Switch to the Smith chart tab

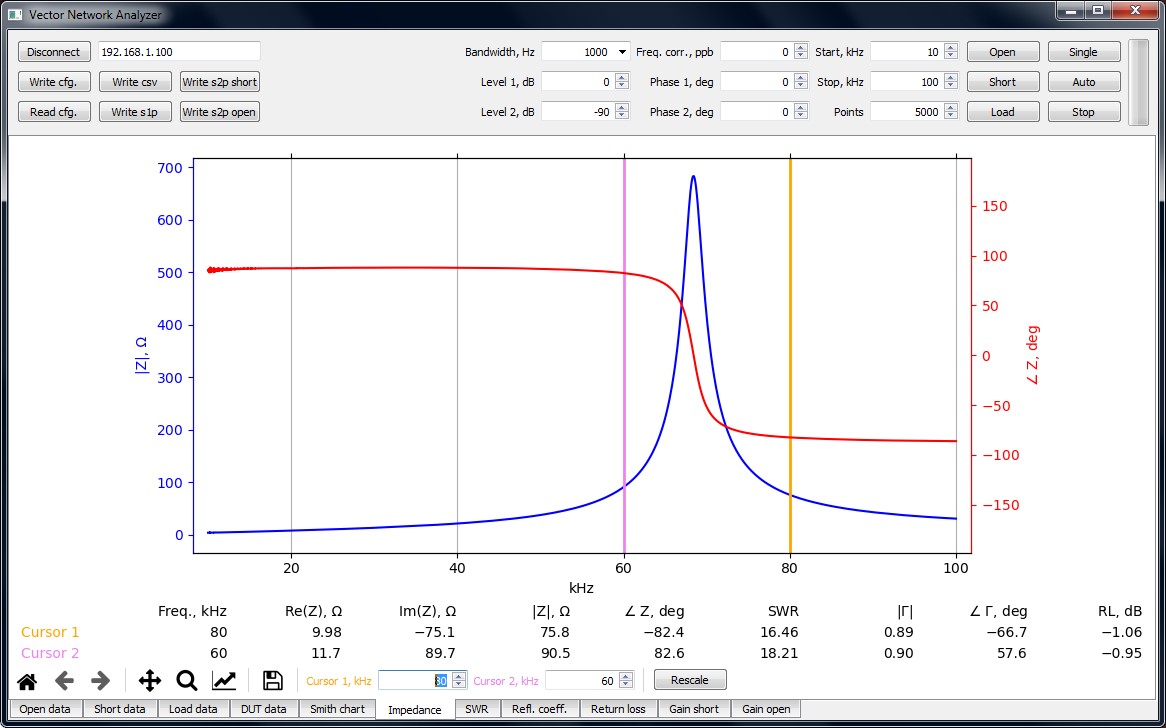pyautogui.click(x=337, y=709)
